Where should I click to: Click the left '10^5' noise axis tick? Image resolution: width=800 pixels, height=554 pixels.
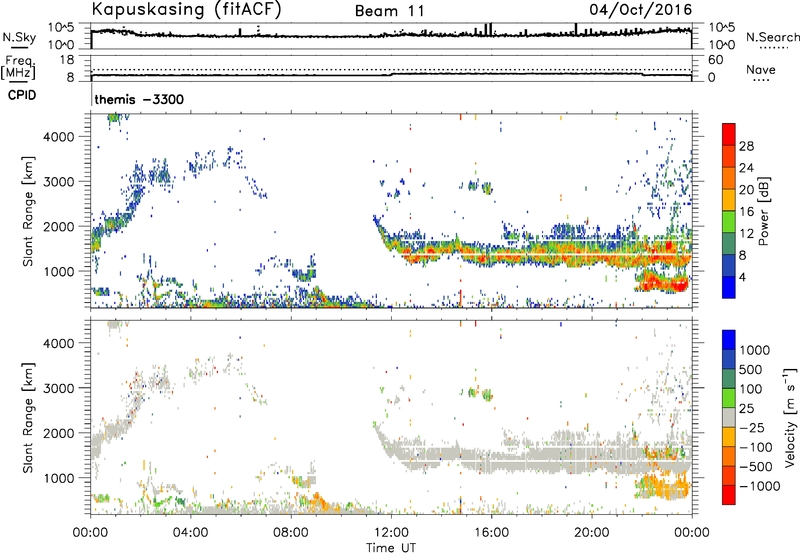61,28
